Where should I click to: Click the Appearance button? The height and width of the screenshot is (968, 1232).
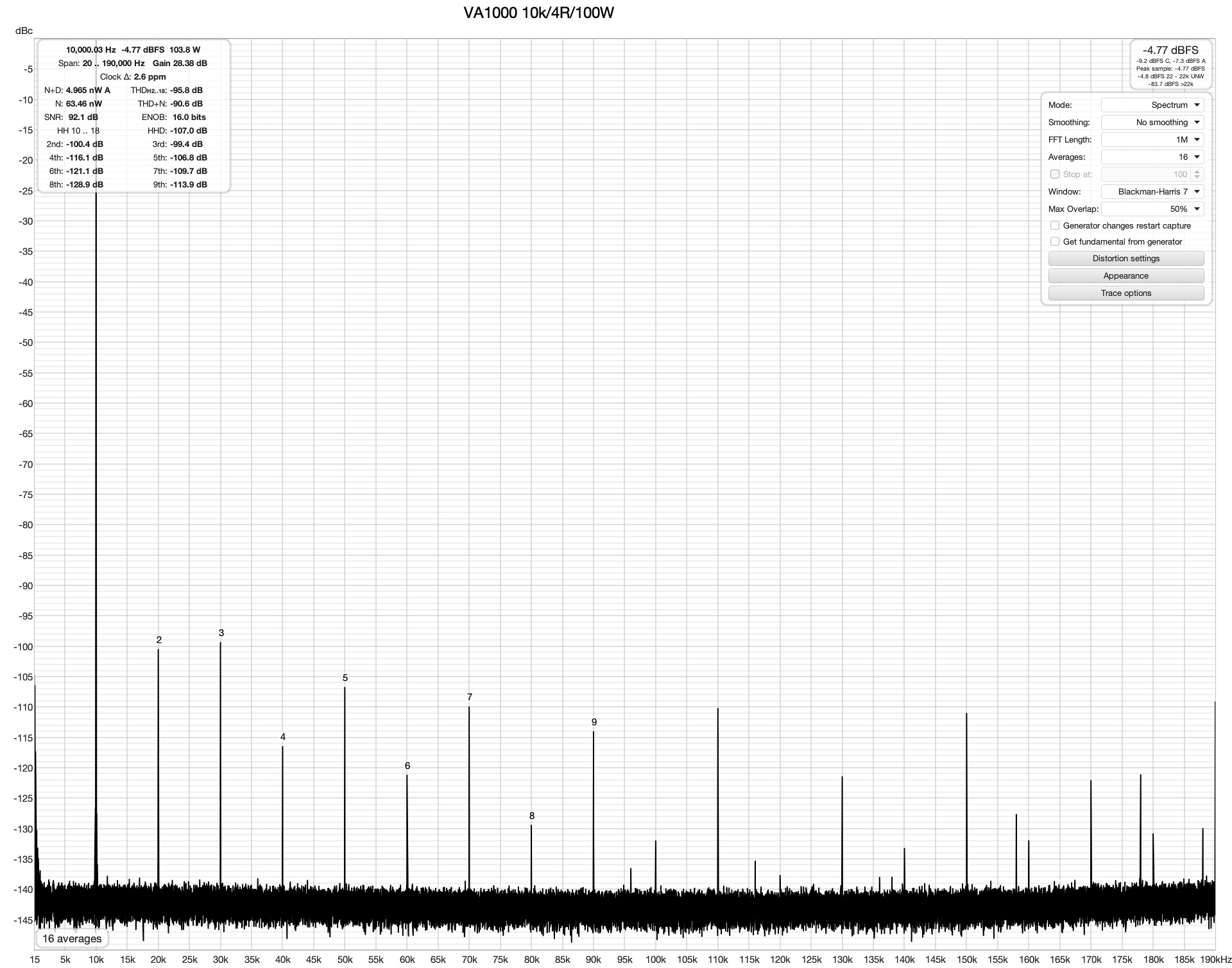point(1125,276)
